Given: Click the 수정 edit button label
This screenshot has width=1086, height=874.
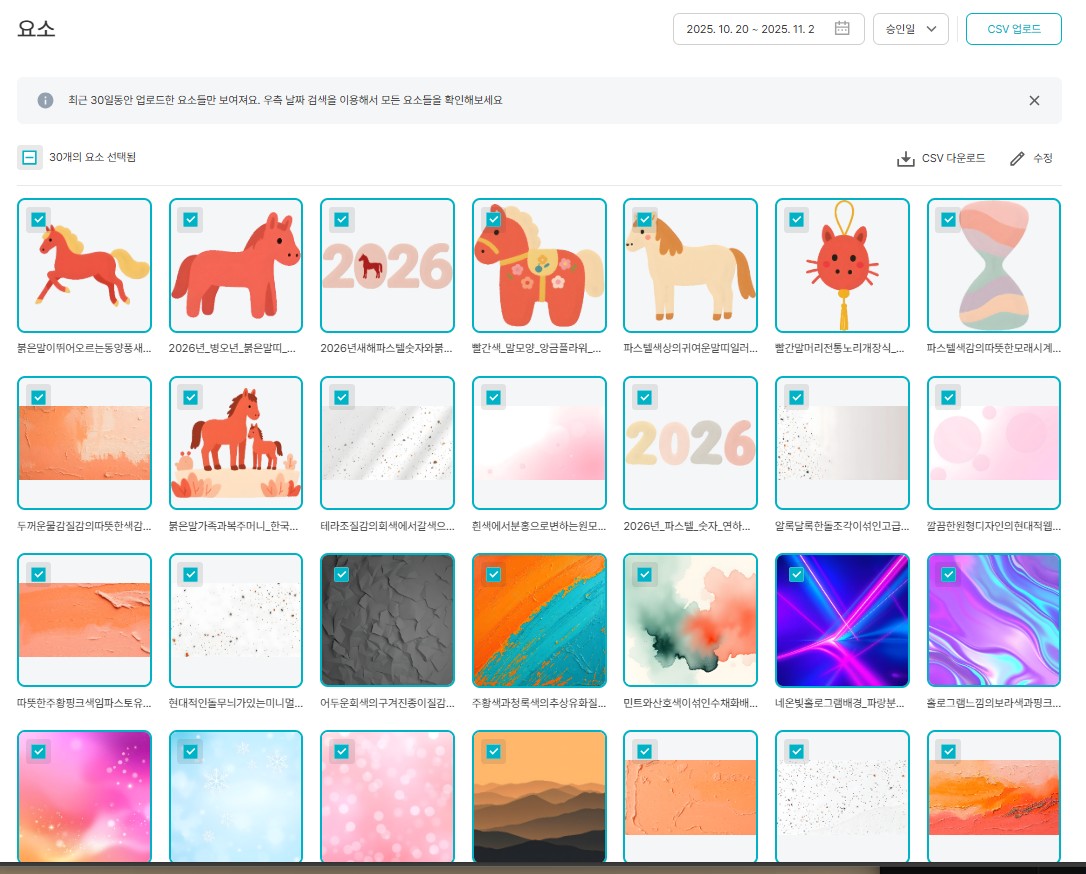Looking at the screenshot, I should point(1043,158).
